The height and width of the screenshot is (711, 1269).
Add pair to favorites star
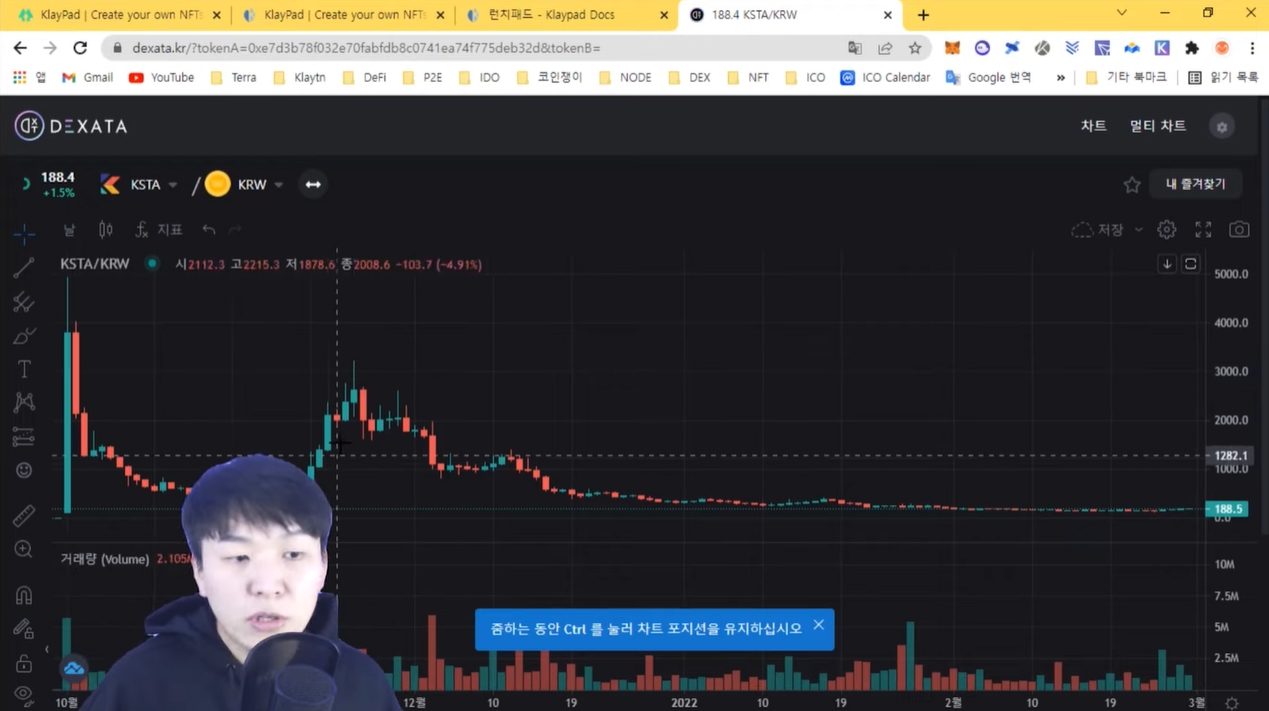(x=1132, y=185)
